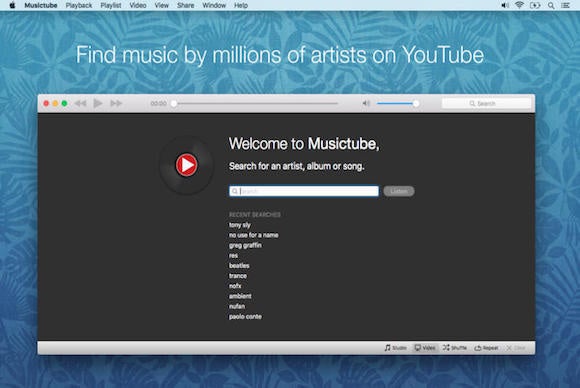Start playback with the play button

98,103
